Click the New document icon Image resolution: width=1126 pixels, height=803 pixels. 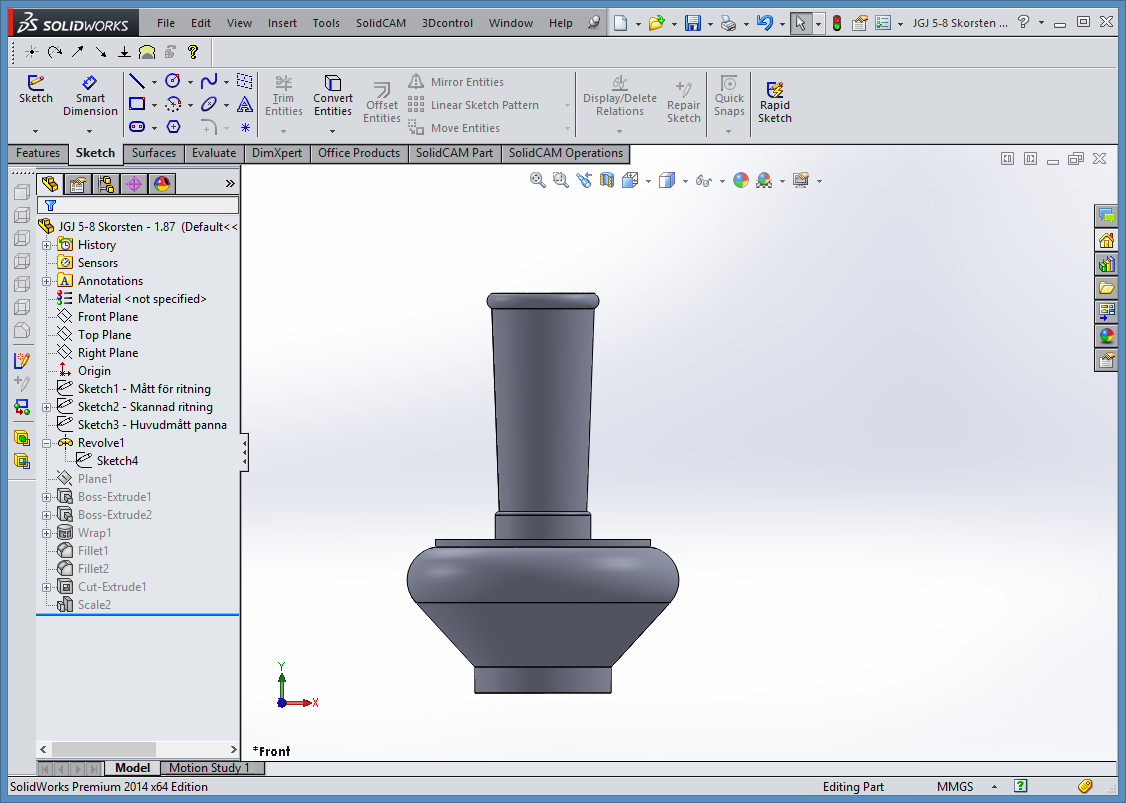pos(620,23)
